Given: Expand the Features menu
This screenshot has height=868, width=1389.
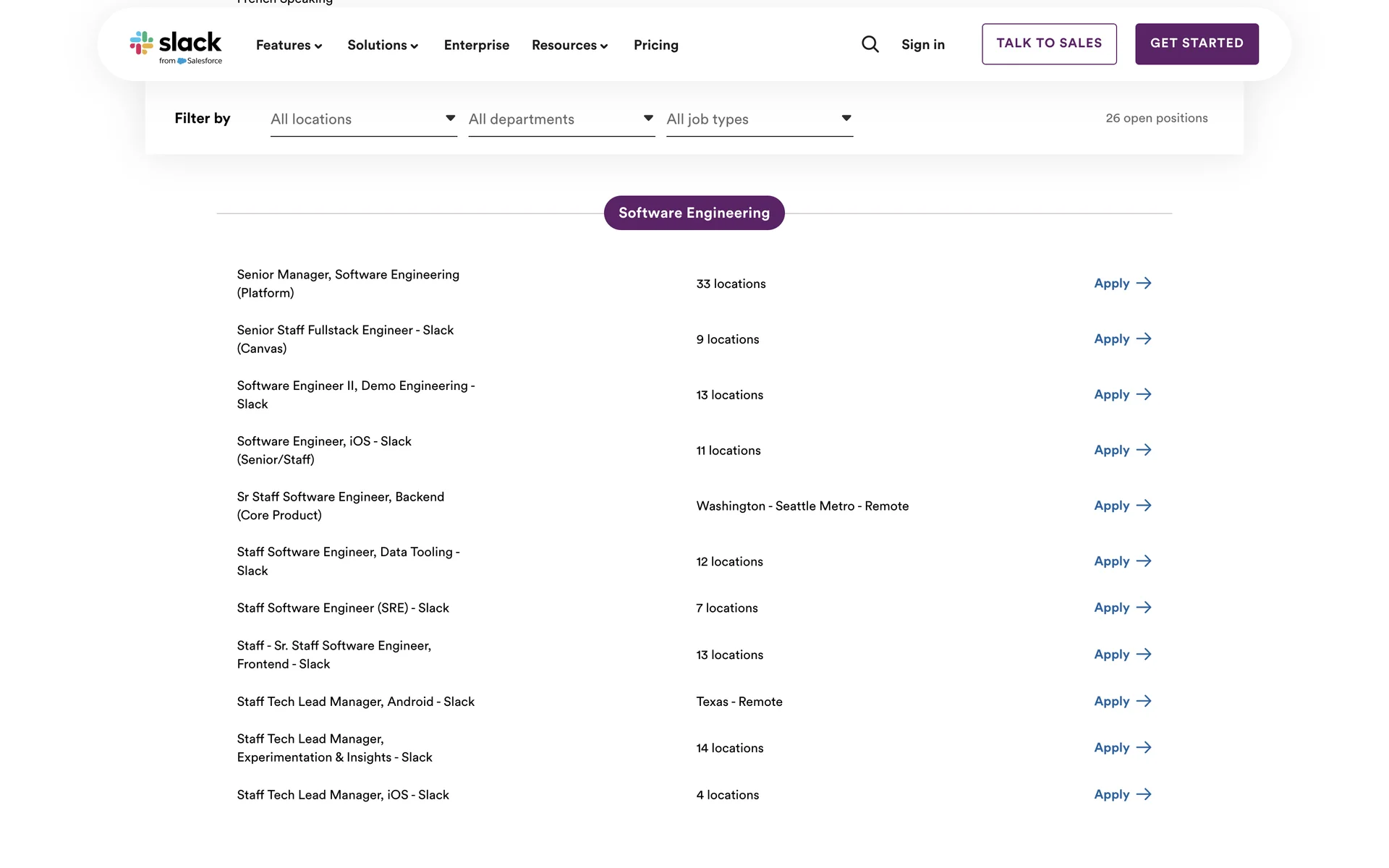Looking at the screenshot, I should (289, 46).
